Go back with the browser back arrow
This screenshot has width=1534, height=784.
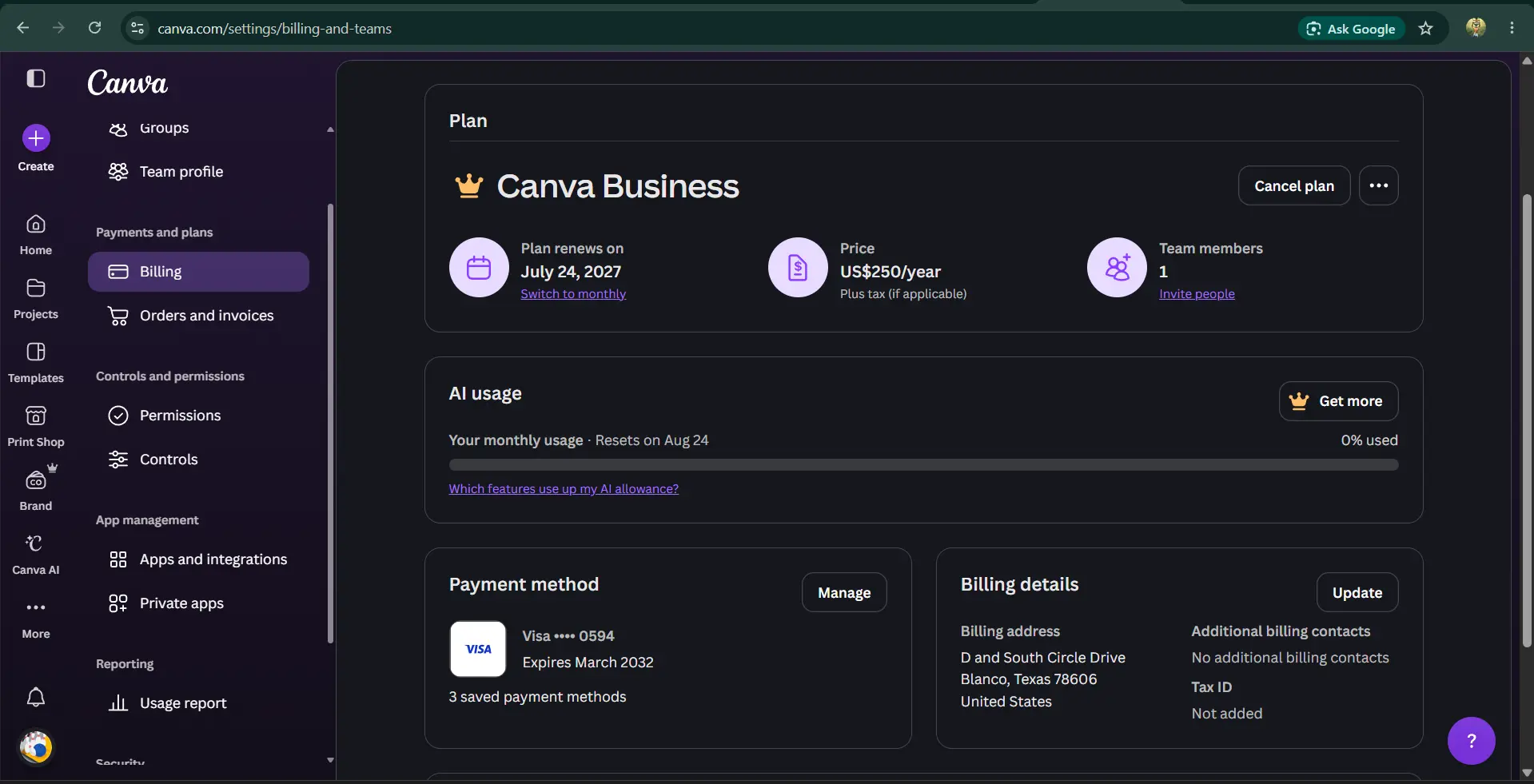coord(22,28)
